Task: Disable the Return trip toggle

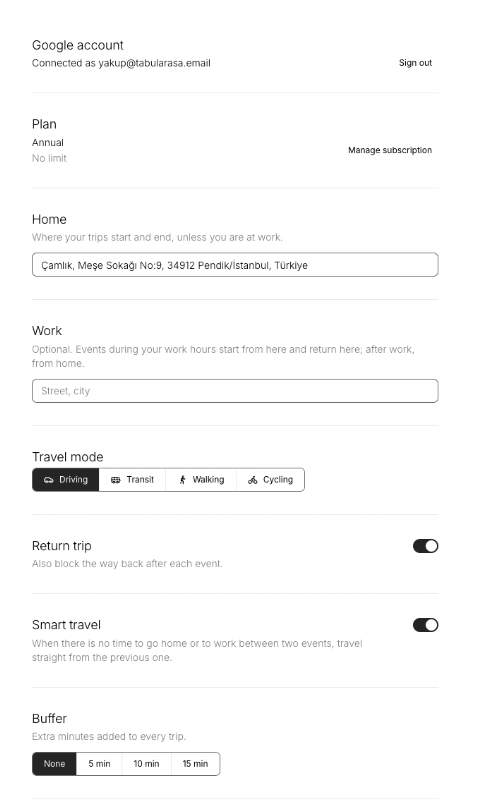Action: pyautogui.click(x=425, y=546)
